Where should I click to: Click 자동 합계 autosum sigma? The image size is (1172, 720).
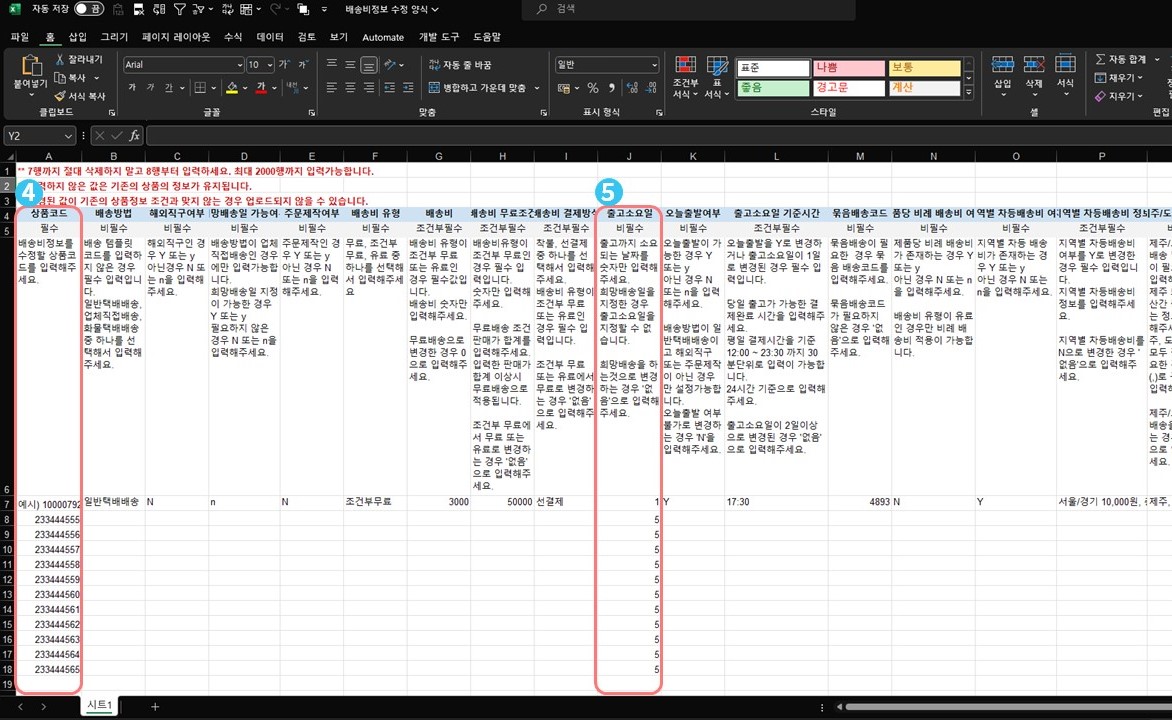[1120, 59]
